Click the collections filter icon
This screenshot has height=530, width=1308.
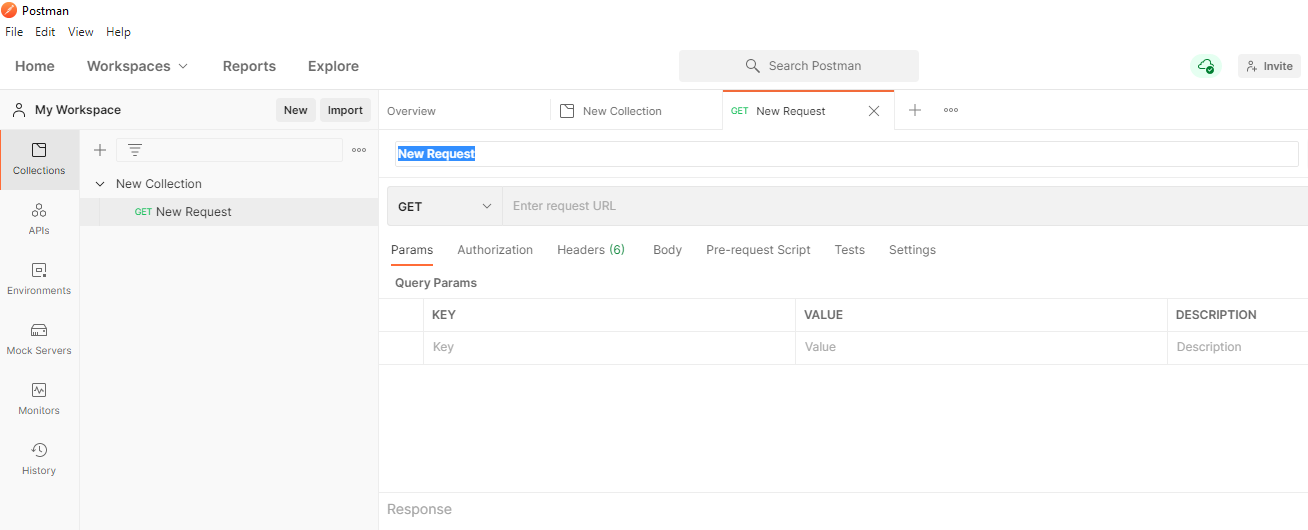135,150
